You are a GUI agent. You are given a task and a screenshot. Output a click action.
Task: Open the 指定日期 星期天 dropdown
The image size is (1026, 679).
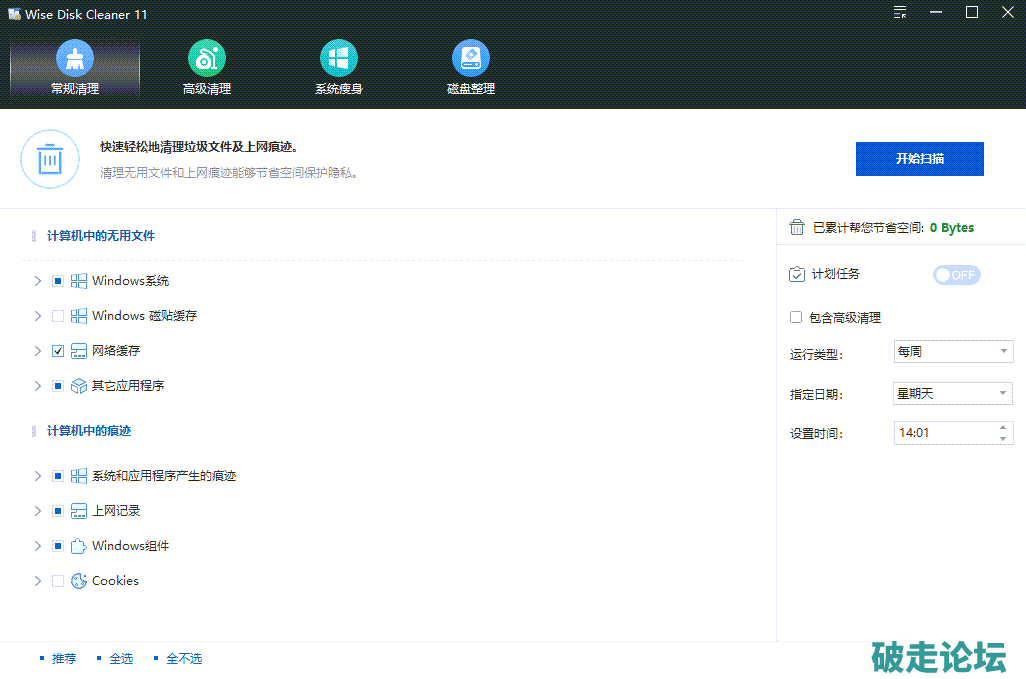[x=953, y=394]
